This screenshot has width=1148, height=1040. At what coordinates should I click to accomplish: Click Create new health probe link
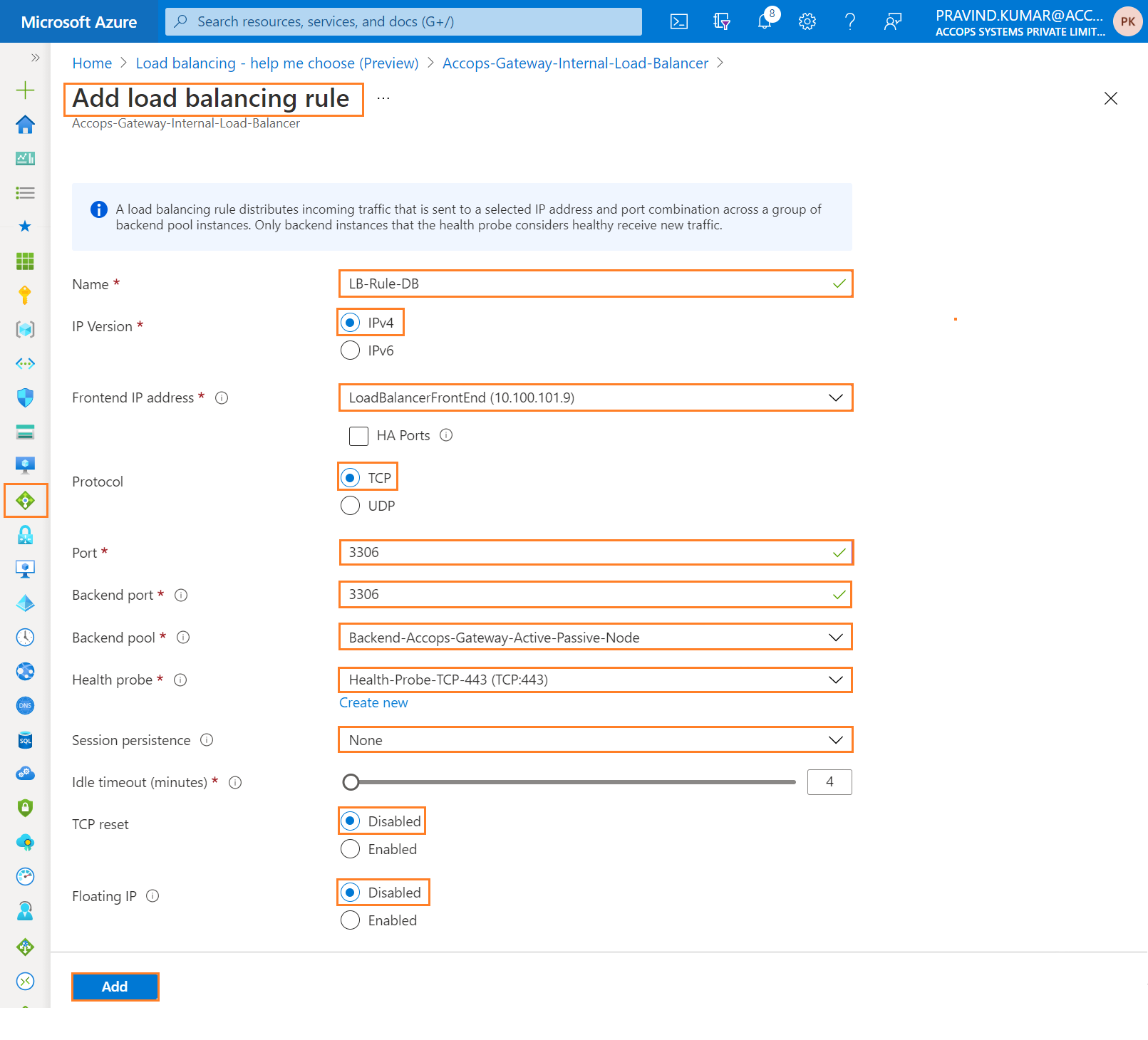coord(373,703)
